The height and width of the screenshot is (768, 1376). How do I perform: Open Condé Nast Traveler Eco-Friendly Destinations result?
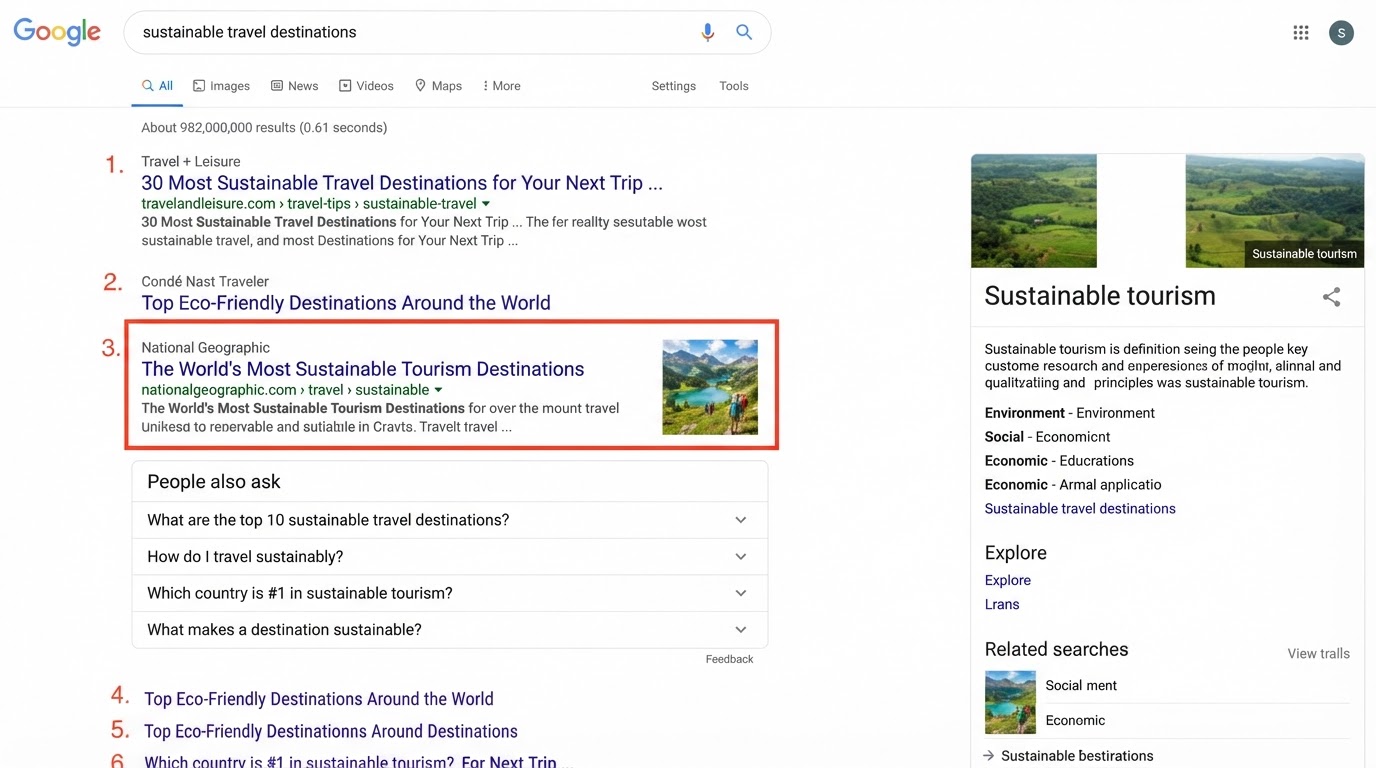346,303
